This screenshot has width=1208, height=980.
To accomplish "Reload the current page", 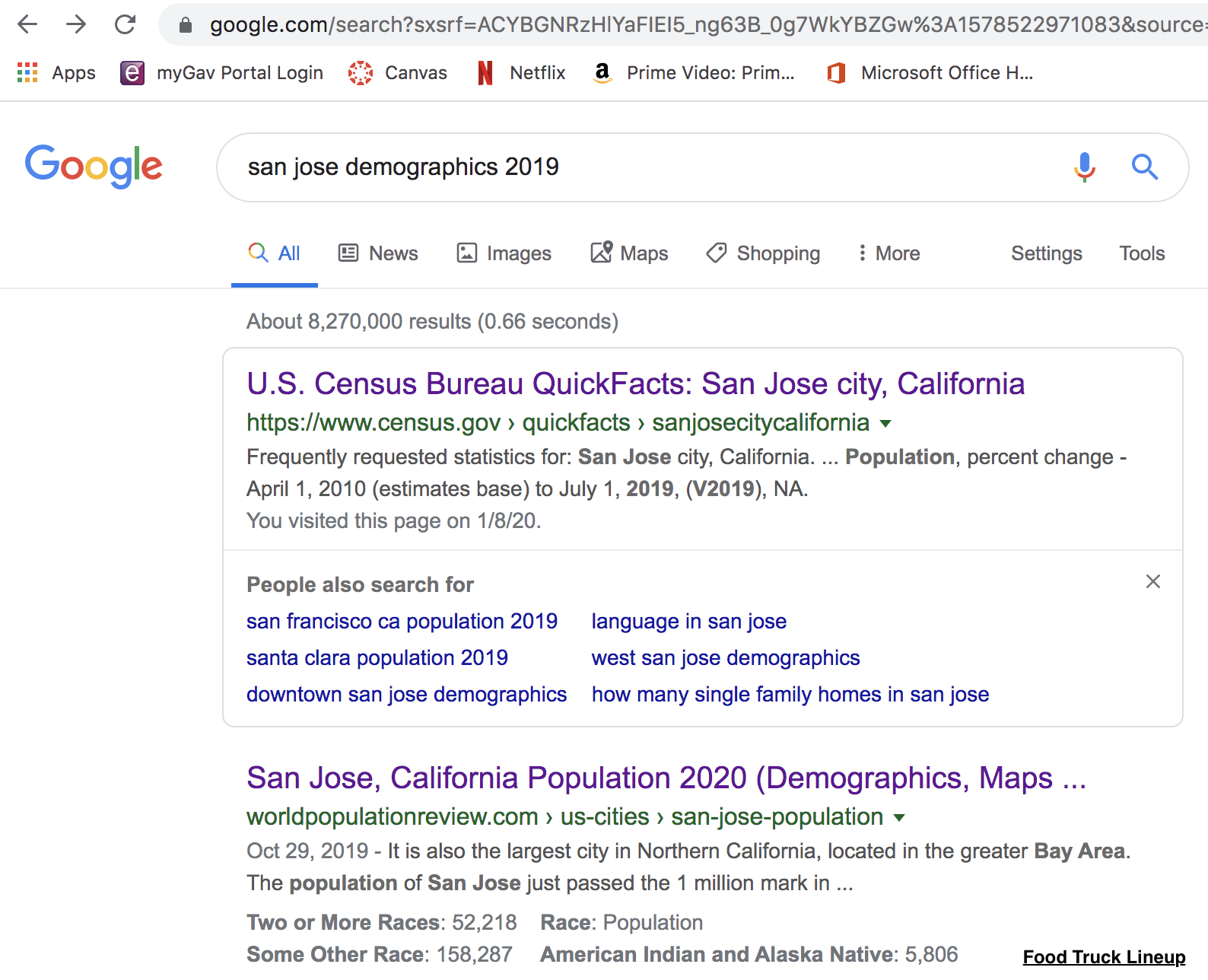I will [x=125, y=24].
